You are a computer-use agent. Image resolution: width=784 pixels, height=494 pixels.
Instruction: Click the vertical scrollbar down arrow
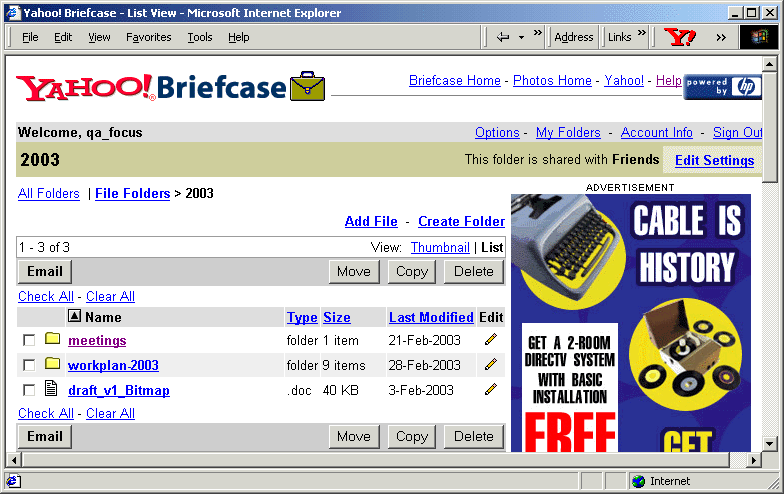[770, 443]
